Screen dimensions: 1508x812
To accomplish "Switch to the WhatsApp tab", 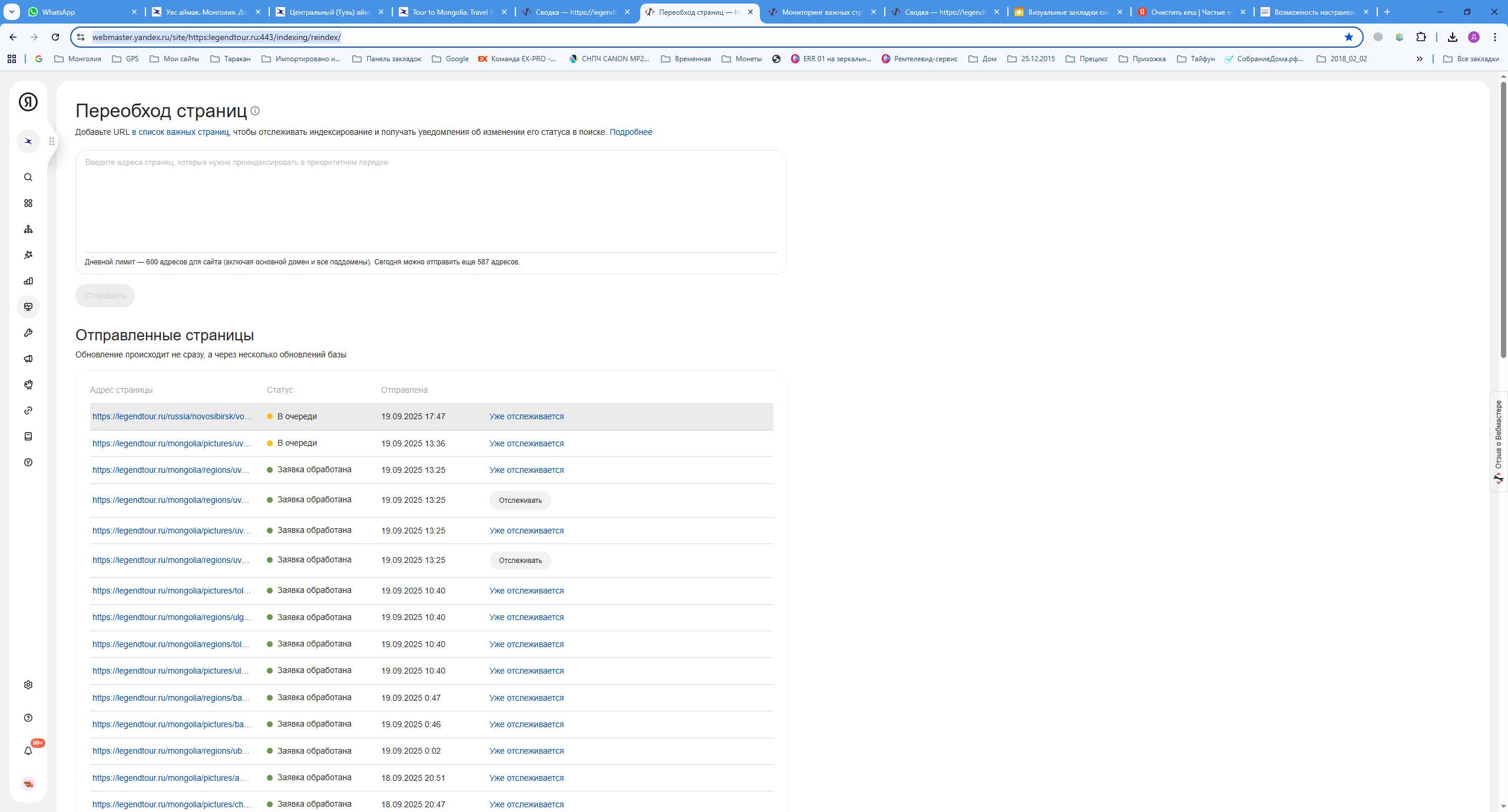I will pos(59,12).
